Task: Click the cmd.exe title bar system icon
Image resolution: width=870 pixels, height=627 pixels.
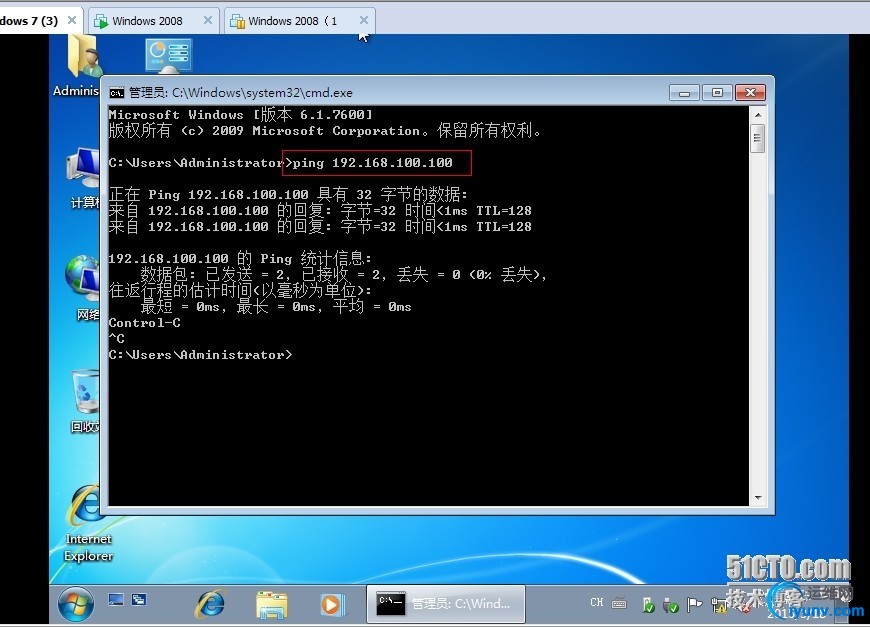Action: [x=117, y=93]
